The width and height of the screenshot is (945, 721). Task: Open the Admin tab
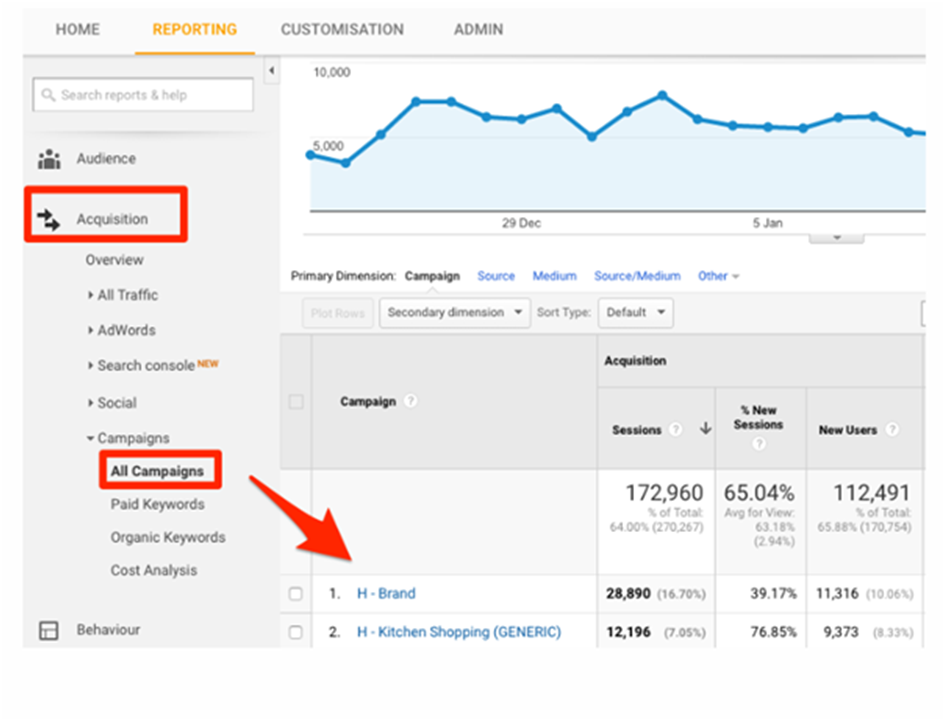tap(479, 29)
